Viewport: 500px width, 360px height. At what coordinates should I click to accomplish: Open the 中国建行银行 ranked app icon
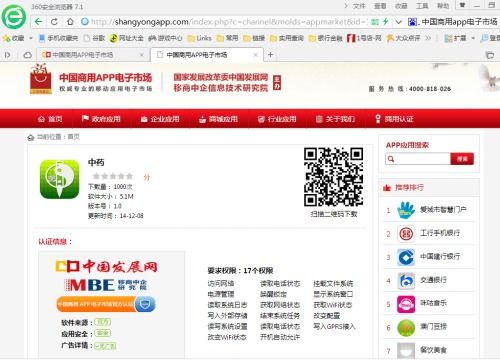406,257
